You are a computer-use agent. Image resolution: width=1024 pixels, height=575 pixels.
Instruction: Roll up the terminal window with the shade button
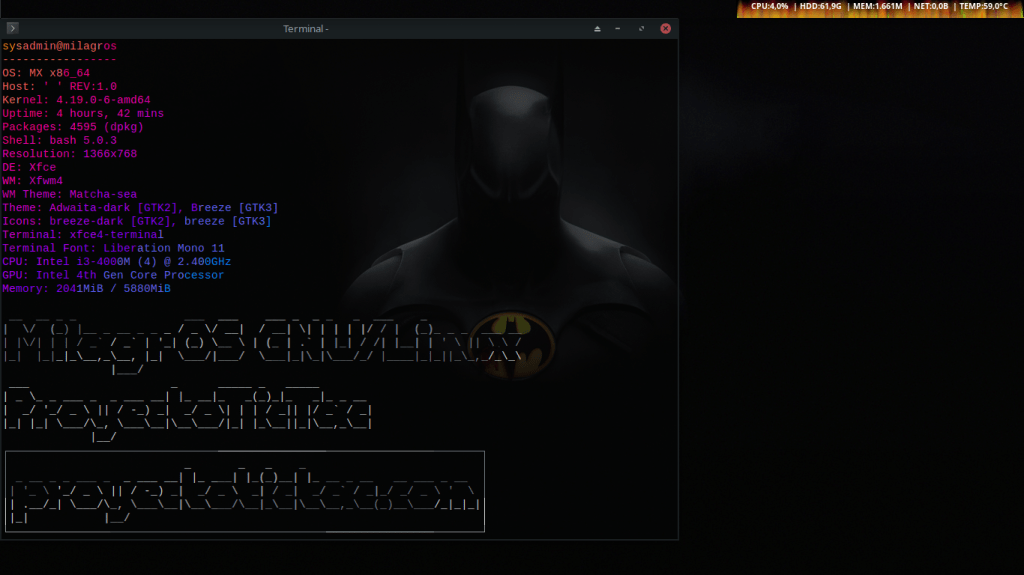point(598,29)
